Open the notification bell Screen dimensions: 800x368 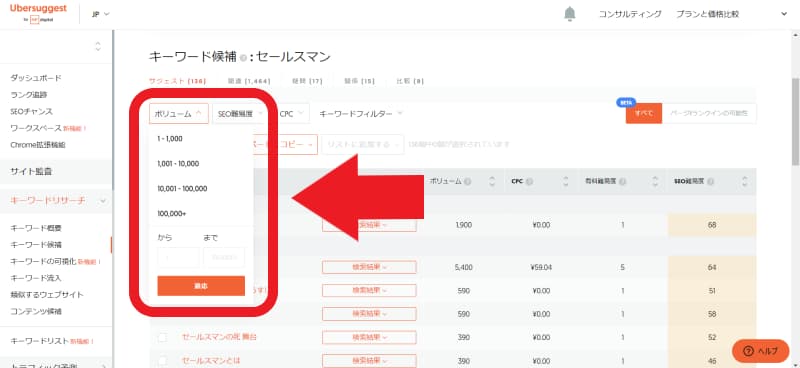coord(569,14)
